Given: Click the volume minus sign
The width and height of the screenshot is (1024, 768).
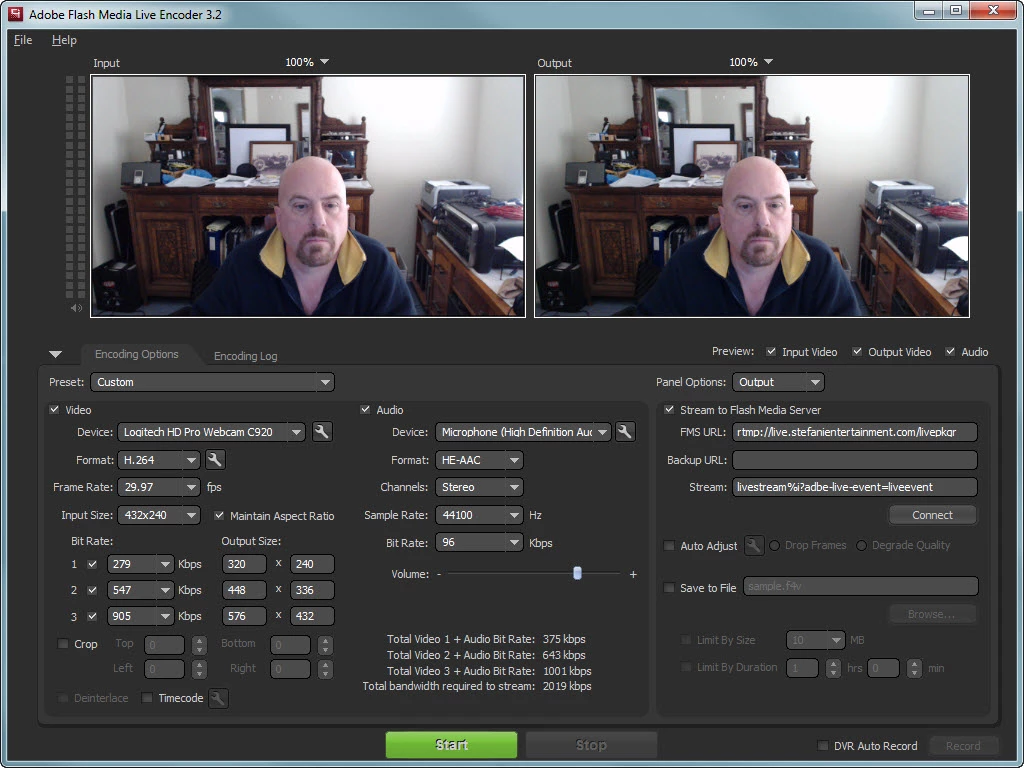Looking at the screenshot, I should [439, 574].
